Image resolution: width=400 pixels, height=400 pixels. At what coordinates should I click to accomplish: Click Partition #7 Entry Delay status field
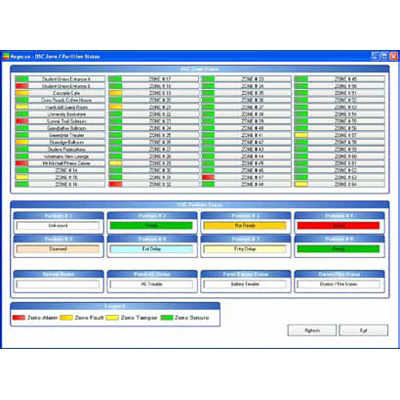245,249
